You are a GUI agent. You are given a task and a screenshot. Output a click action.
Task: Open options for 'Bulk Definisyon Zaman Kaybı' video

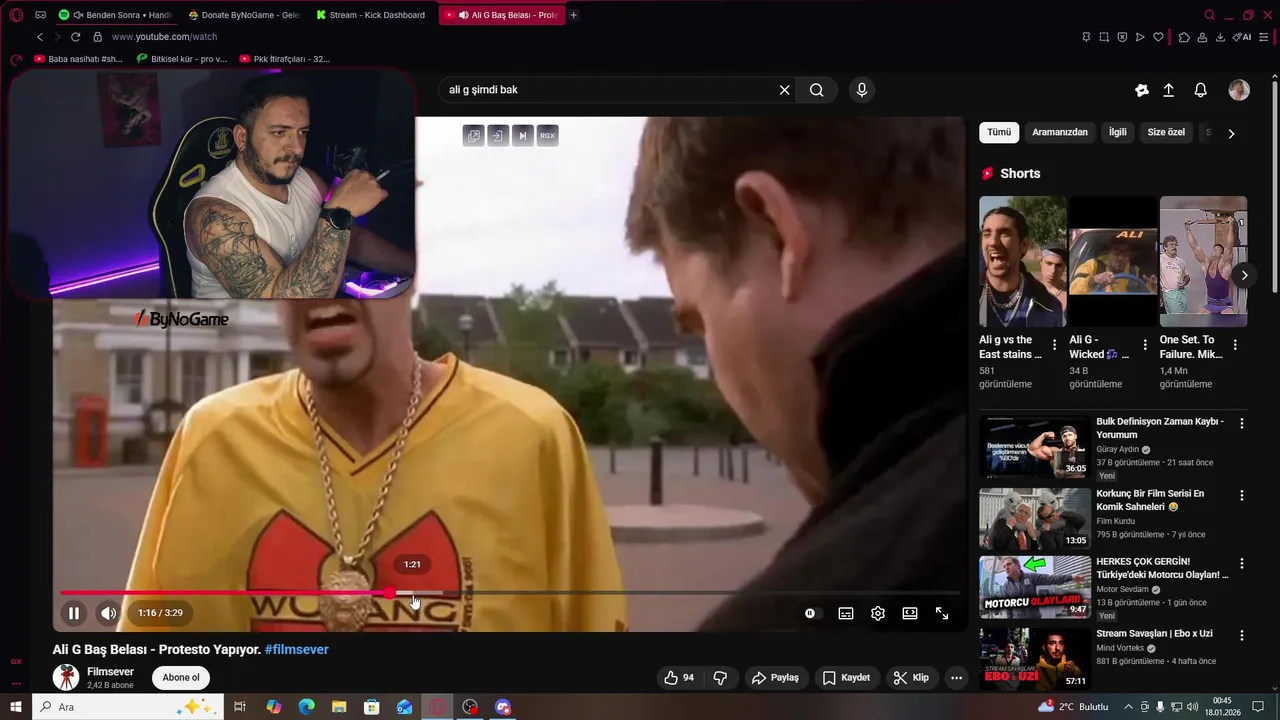[x=1242, y=424]
